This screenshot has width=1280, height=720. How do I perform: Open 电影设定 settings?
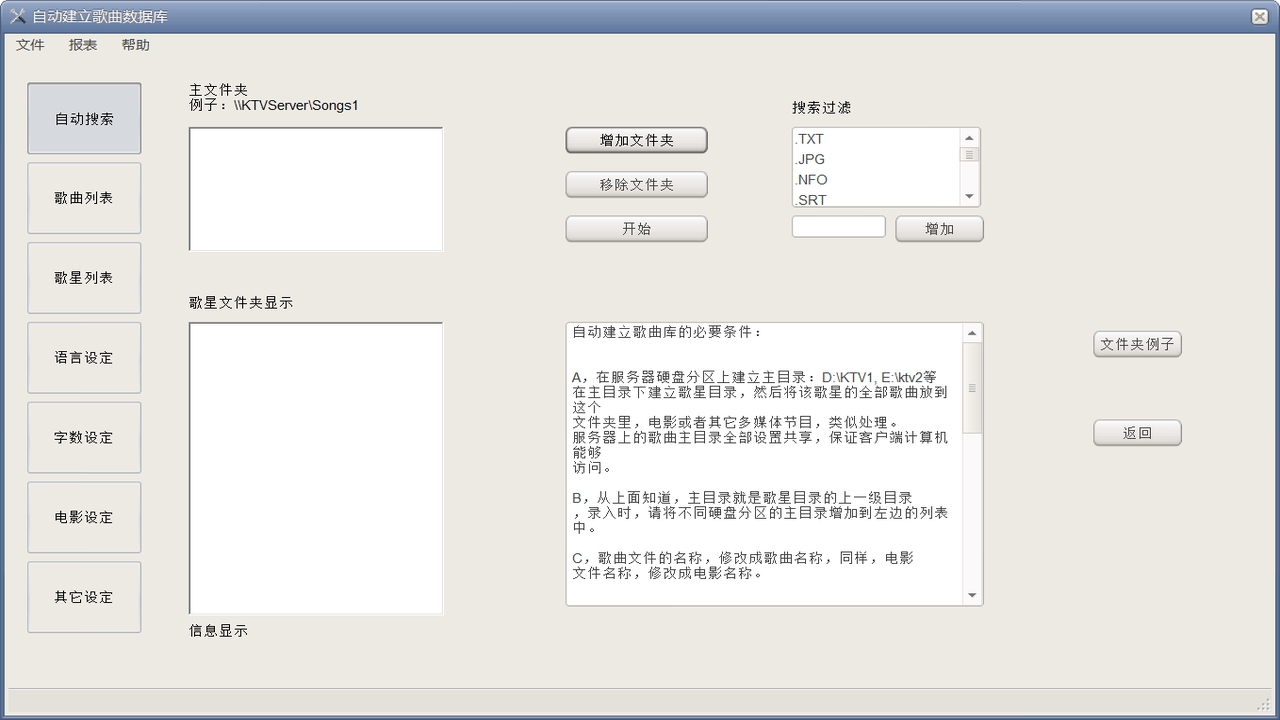(x=84, y=517)
